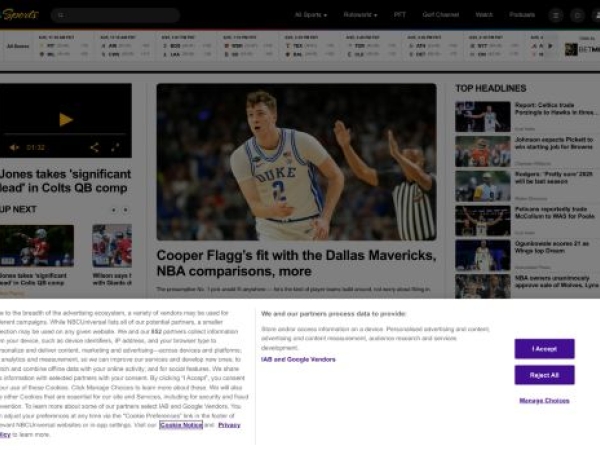Open the PFT section

pos(399,15)
